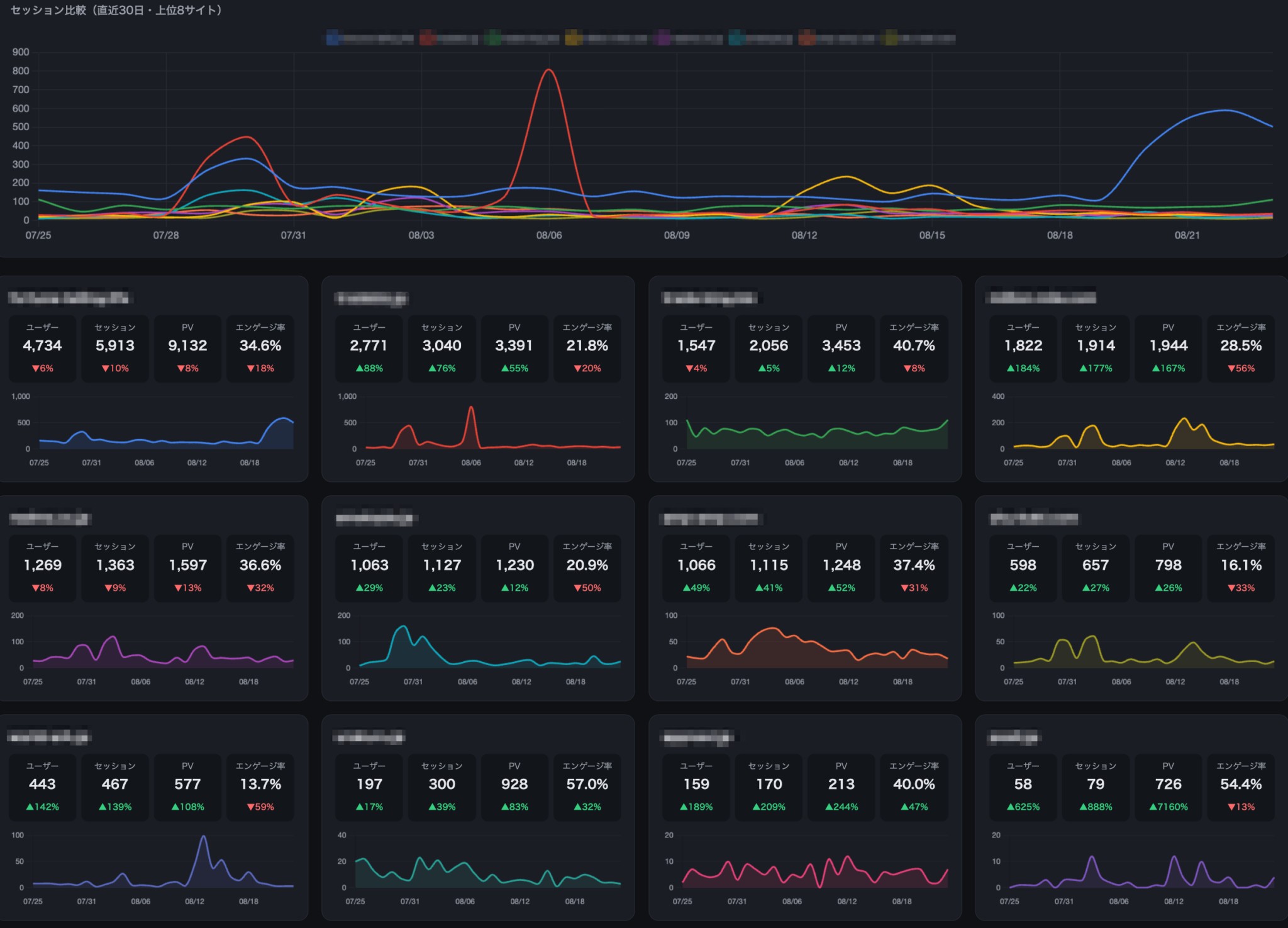Click the 40.7% engagement rate

coord(914,345)
